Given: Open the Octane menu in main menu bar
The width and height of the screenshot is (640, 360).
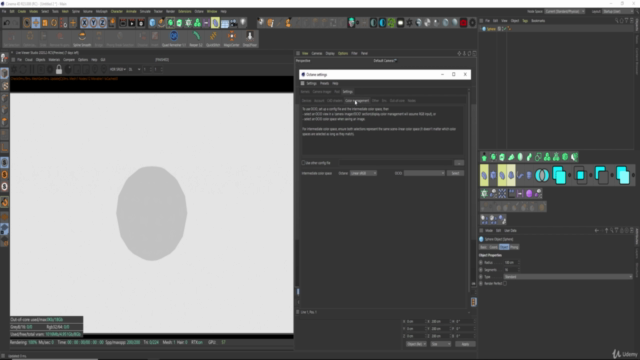Looking at the screenshot, I should coord(199,11).
